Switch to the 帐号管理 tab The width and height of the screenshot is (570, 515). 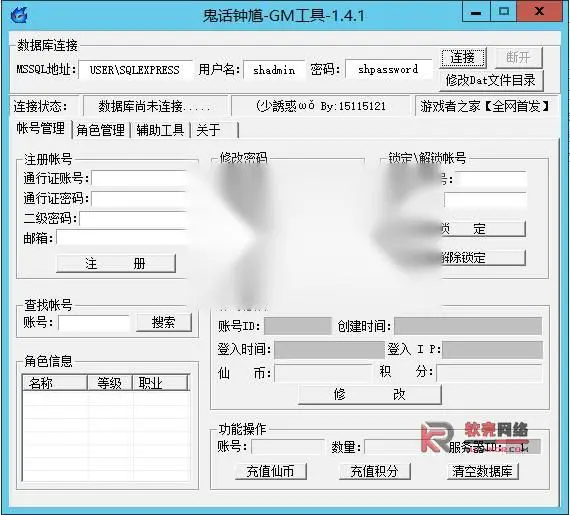tap(41, 129)
